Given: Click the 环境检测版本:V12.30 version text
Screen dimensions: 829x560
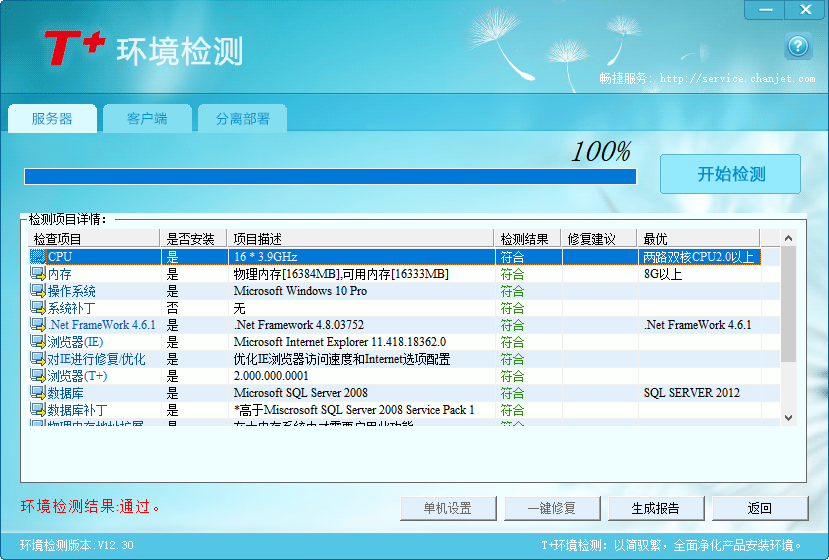Looking at the screenshot, I should (x=77, y=545).
